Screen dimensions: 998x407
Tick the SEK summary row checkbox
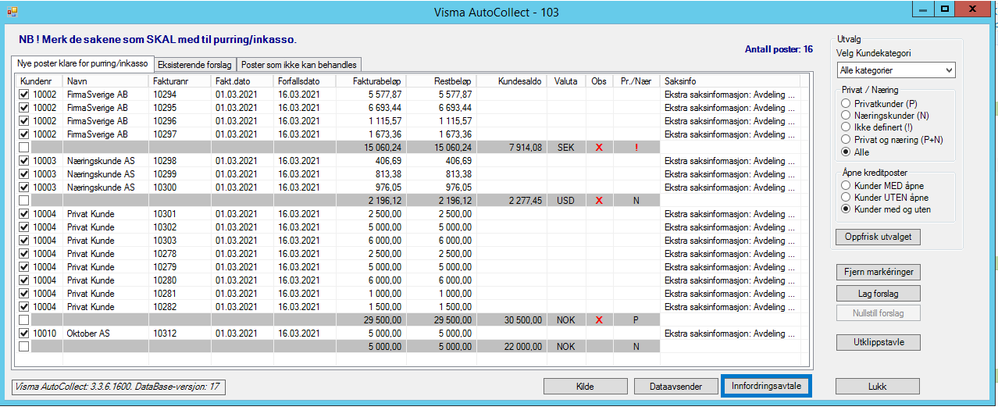click(24, 146)
